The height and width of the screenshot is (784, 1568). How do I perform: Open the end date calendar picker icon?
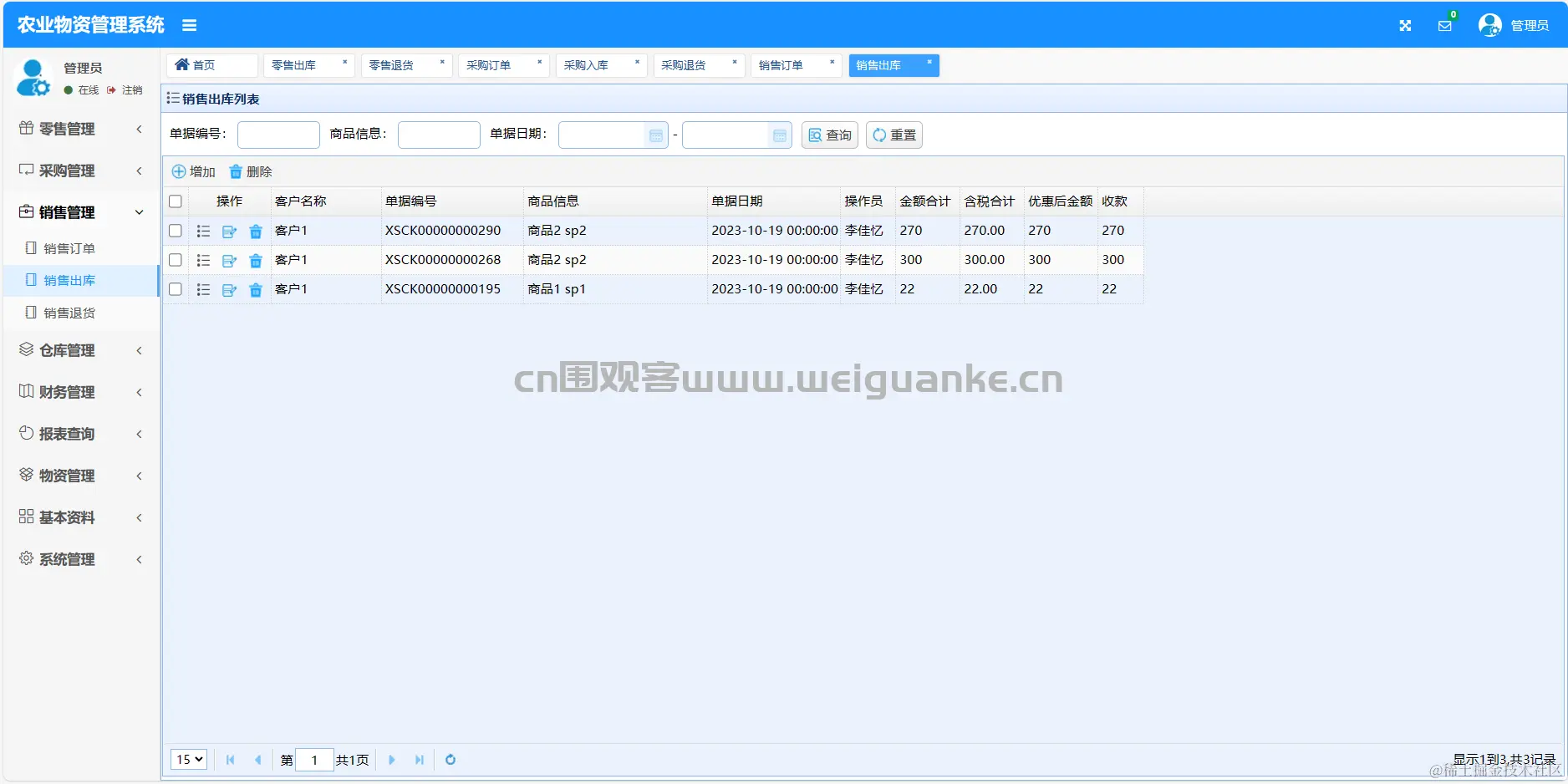780,135
